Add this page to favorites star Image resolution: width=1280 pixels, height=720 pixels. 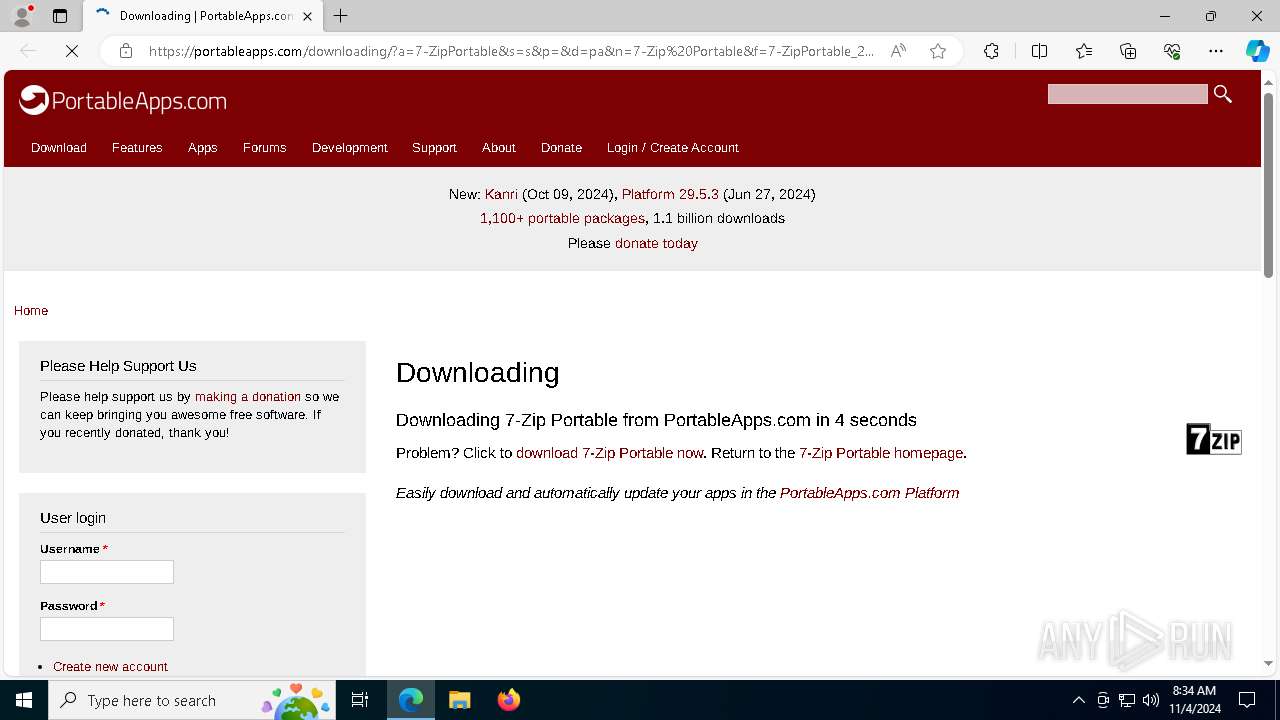(938, 51)
